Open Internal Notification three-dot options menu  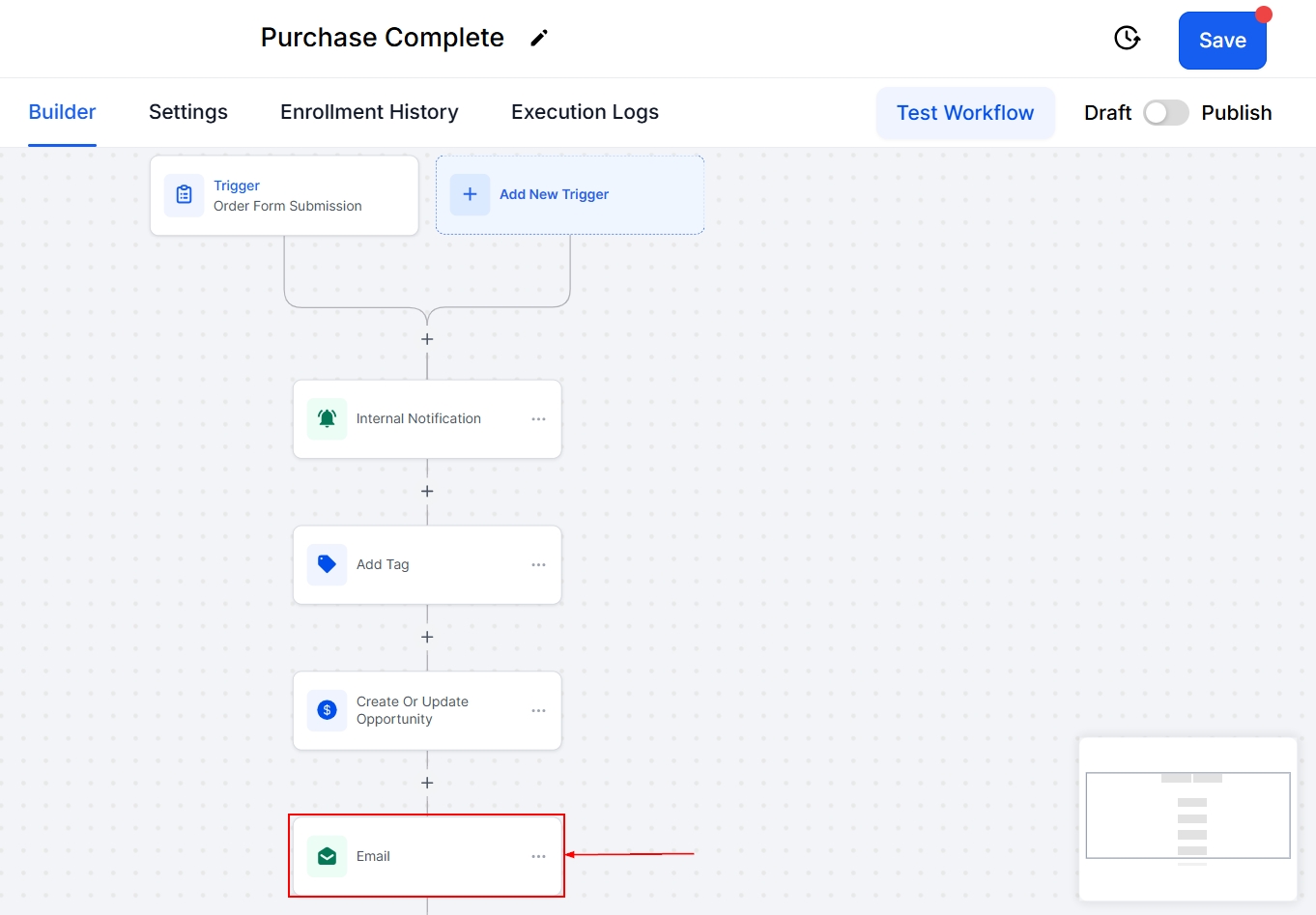point(538,419)
